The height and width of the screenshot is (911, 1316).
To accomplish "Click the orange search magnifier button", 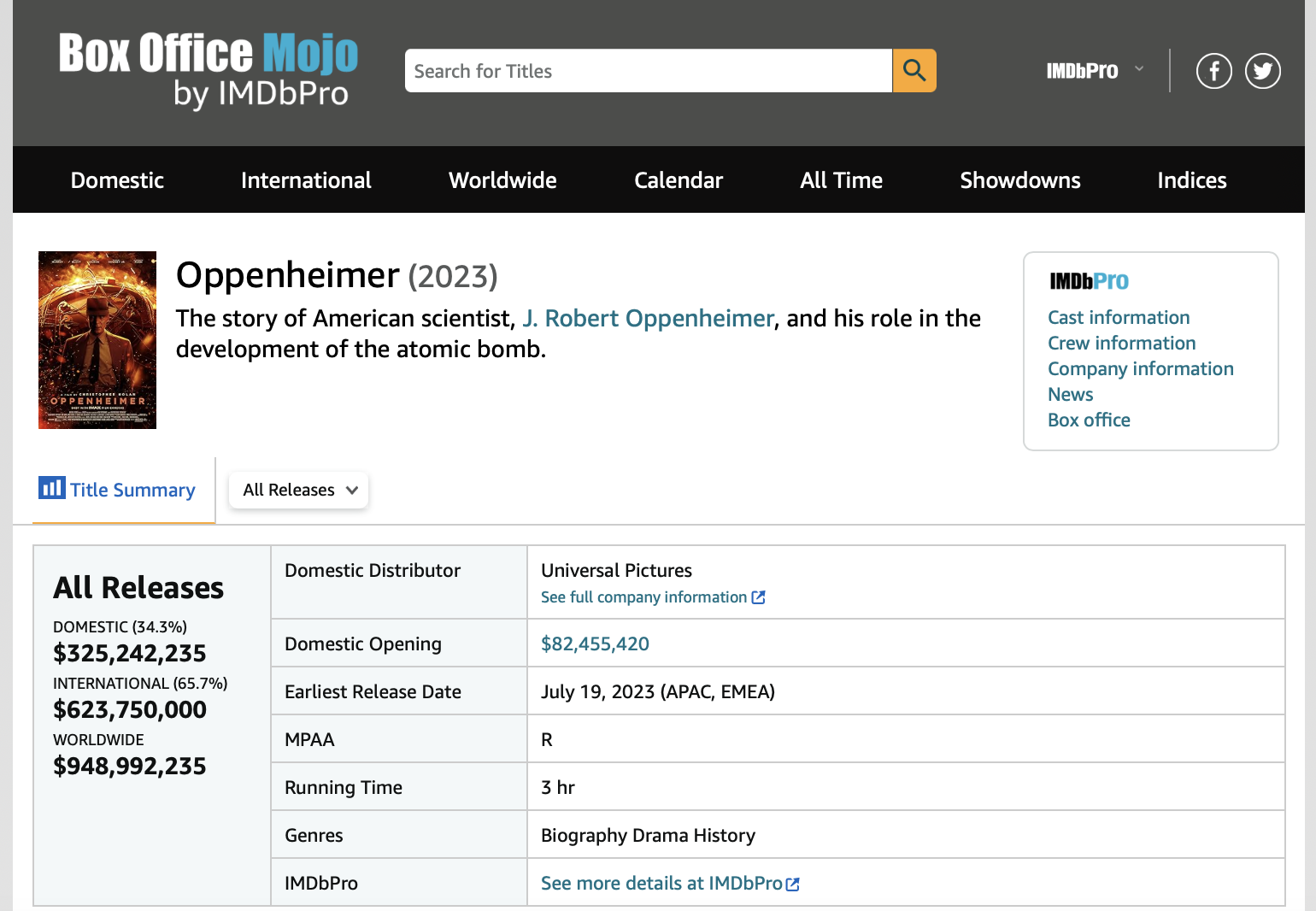I will point(914,70).
